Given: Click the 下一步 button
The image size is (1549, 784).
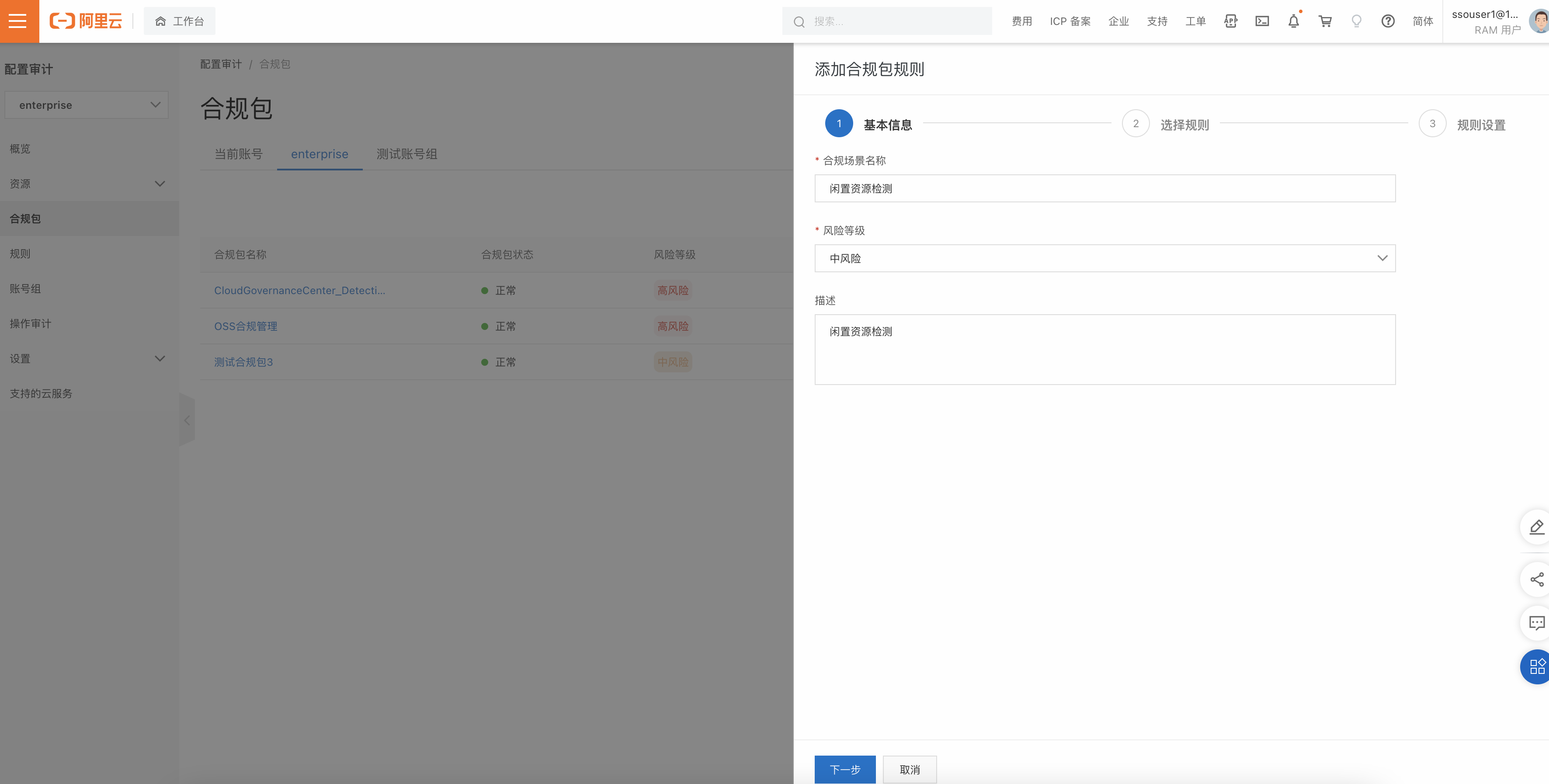Looking at the screenshot, I should 844,769.
